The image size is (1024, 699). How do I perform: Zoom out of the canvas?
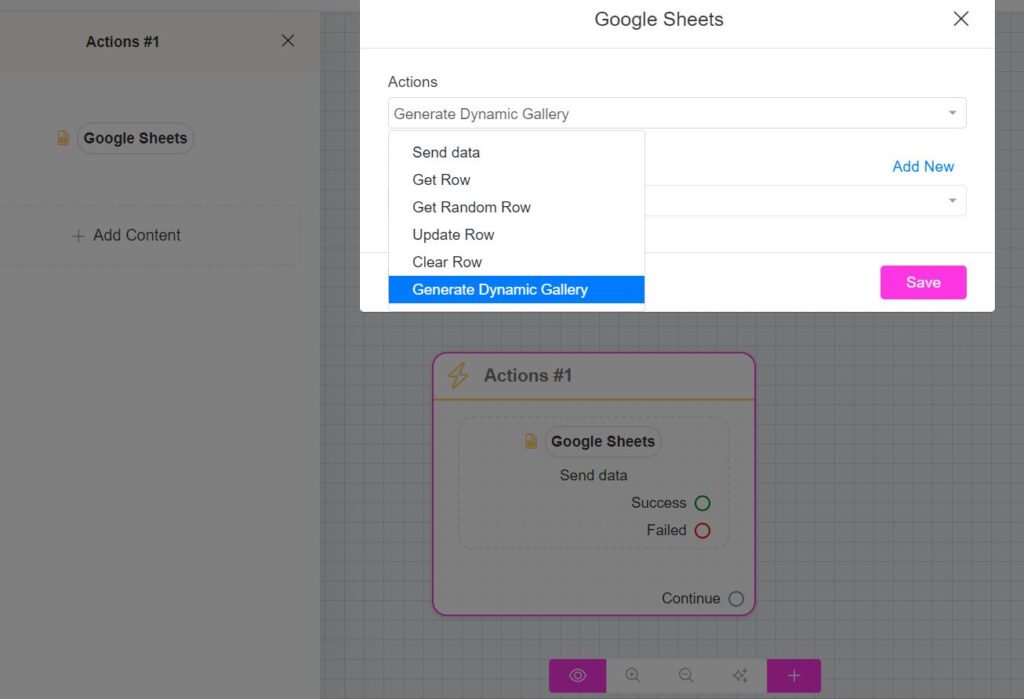click(686, 675)
